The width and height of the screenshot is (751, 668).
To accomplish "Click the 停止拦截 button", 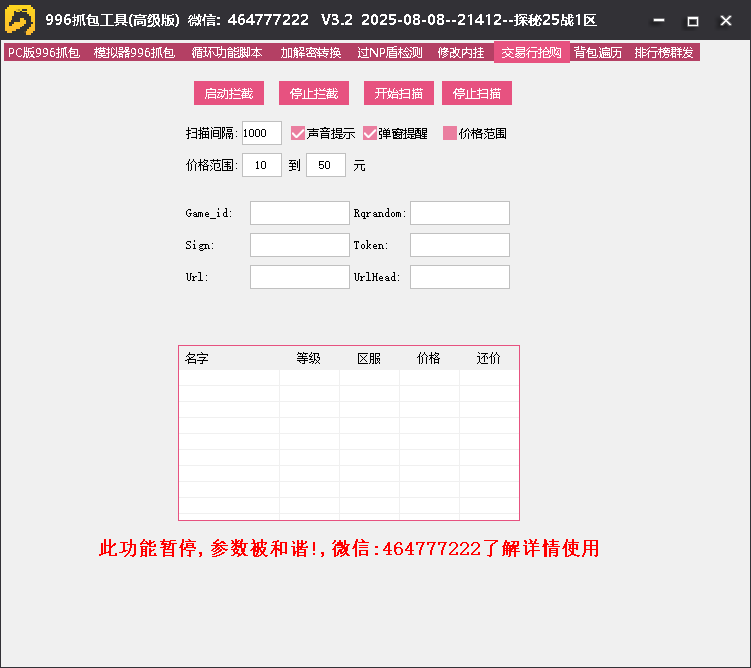I will [x=313, y=94].
